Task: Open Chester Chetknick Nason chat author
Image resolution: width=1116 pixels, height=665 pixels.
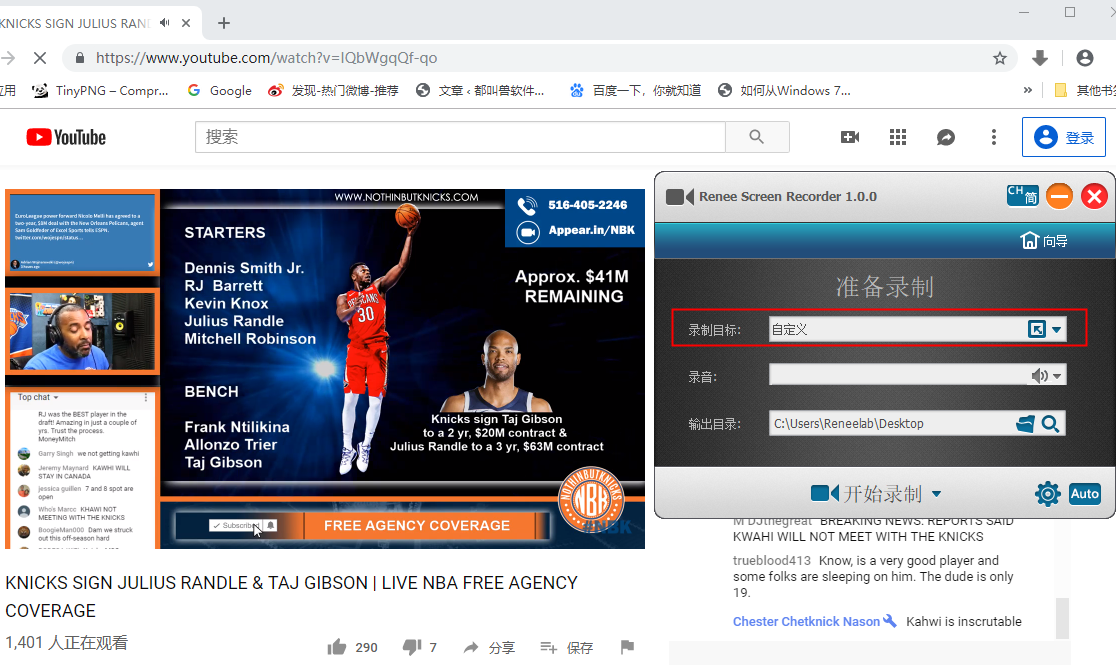Action: point(806,622)
